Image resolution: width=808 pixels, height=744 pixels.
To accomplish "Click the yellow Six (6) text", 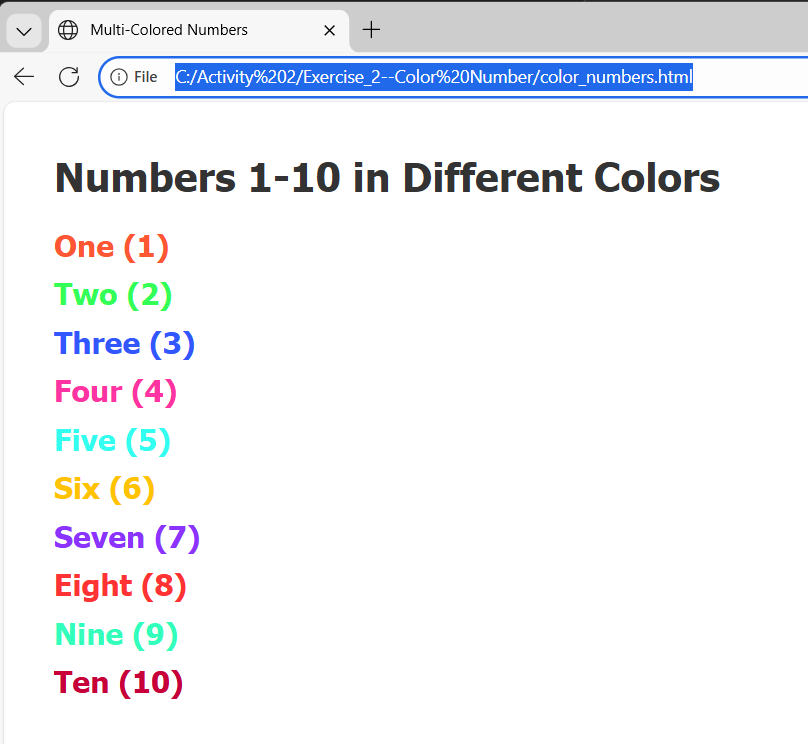I will [x=104, y=489].
